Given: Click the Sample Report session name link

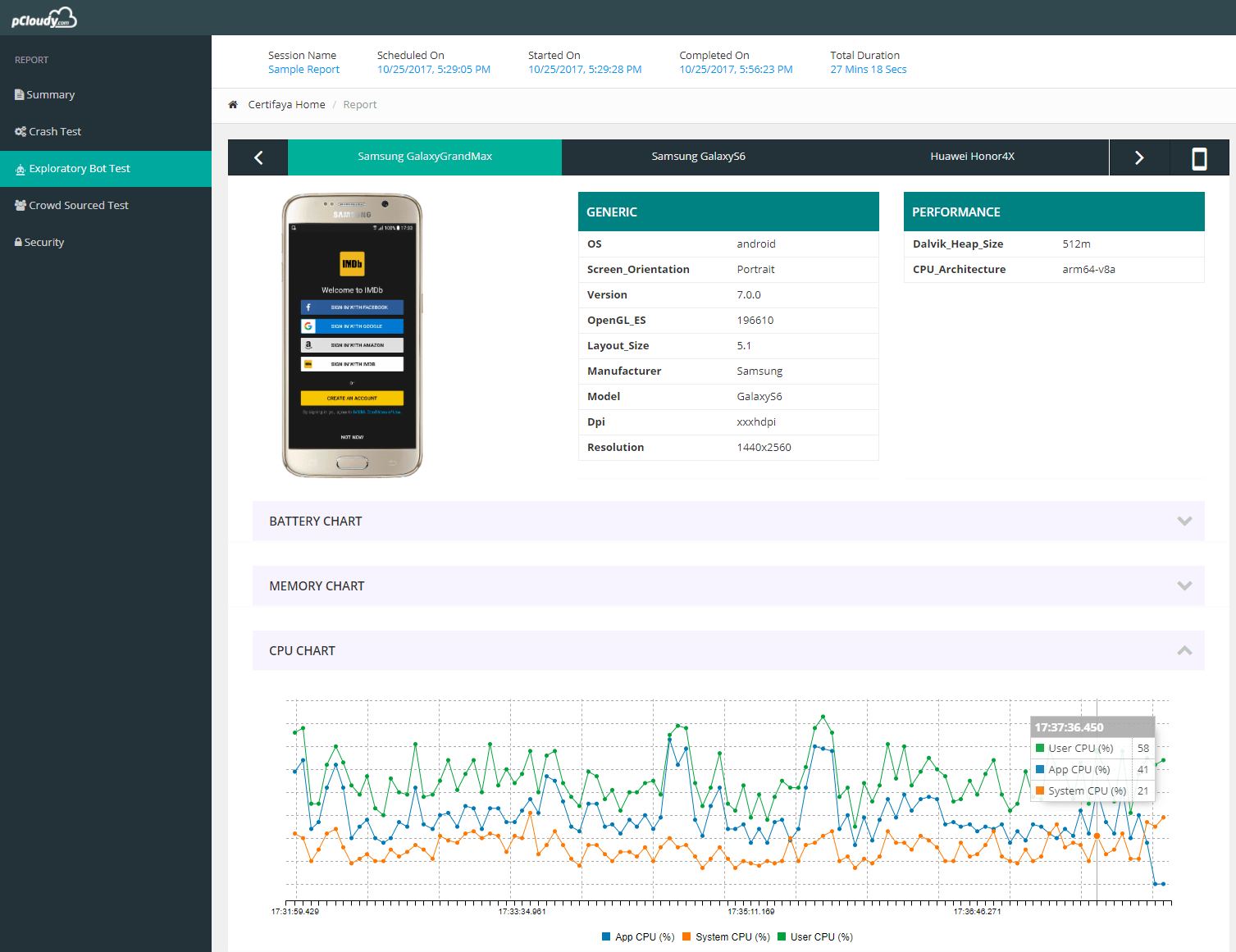Looking at the screenshot, I should (x=303, y=69).
